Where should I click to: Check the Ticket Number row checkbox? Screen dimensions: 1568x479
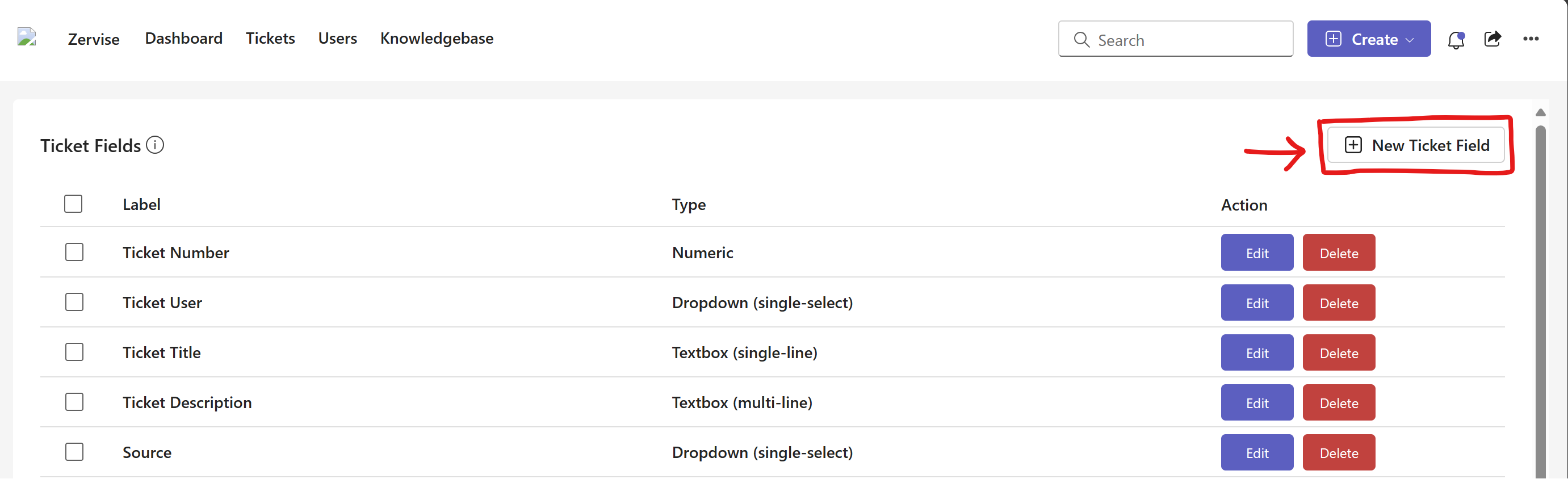click(x=74, y=252)
